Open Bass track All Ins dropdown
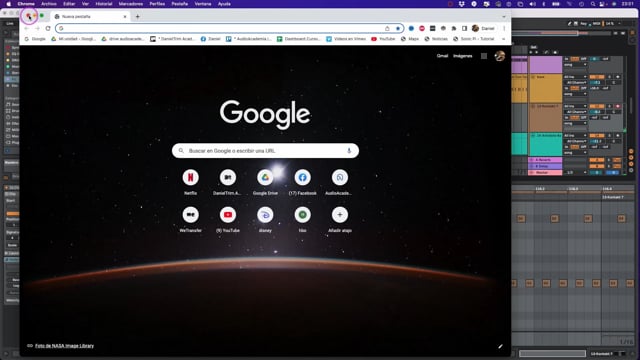Image resolution: width=640 pixels, height=360 pixels. coord(575,77)
